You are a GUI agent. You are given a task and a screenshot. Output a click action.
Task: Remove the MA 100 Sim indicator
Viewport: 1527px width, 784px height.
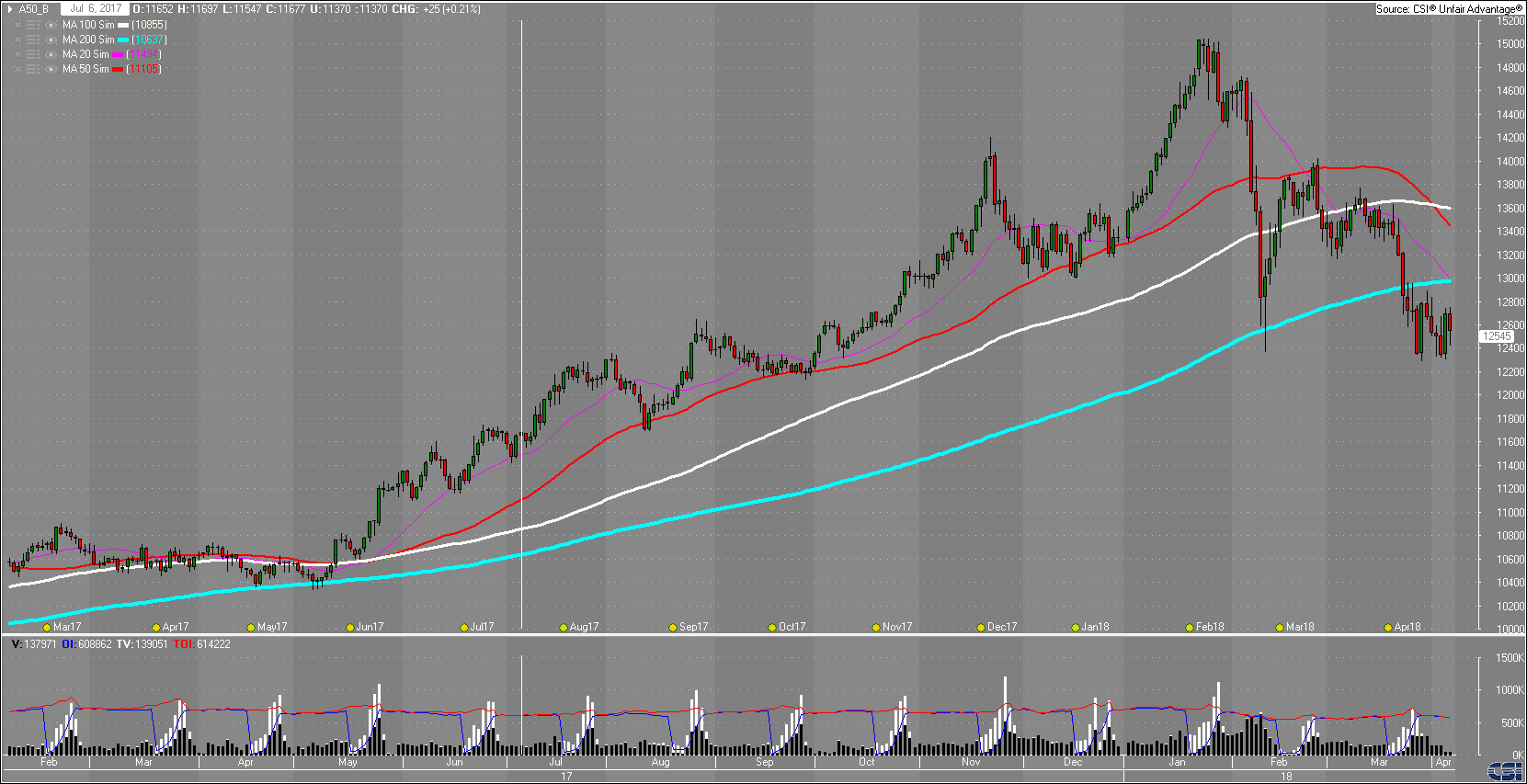17,25
